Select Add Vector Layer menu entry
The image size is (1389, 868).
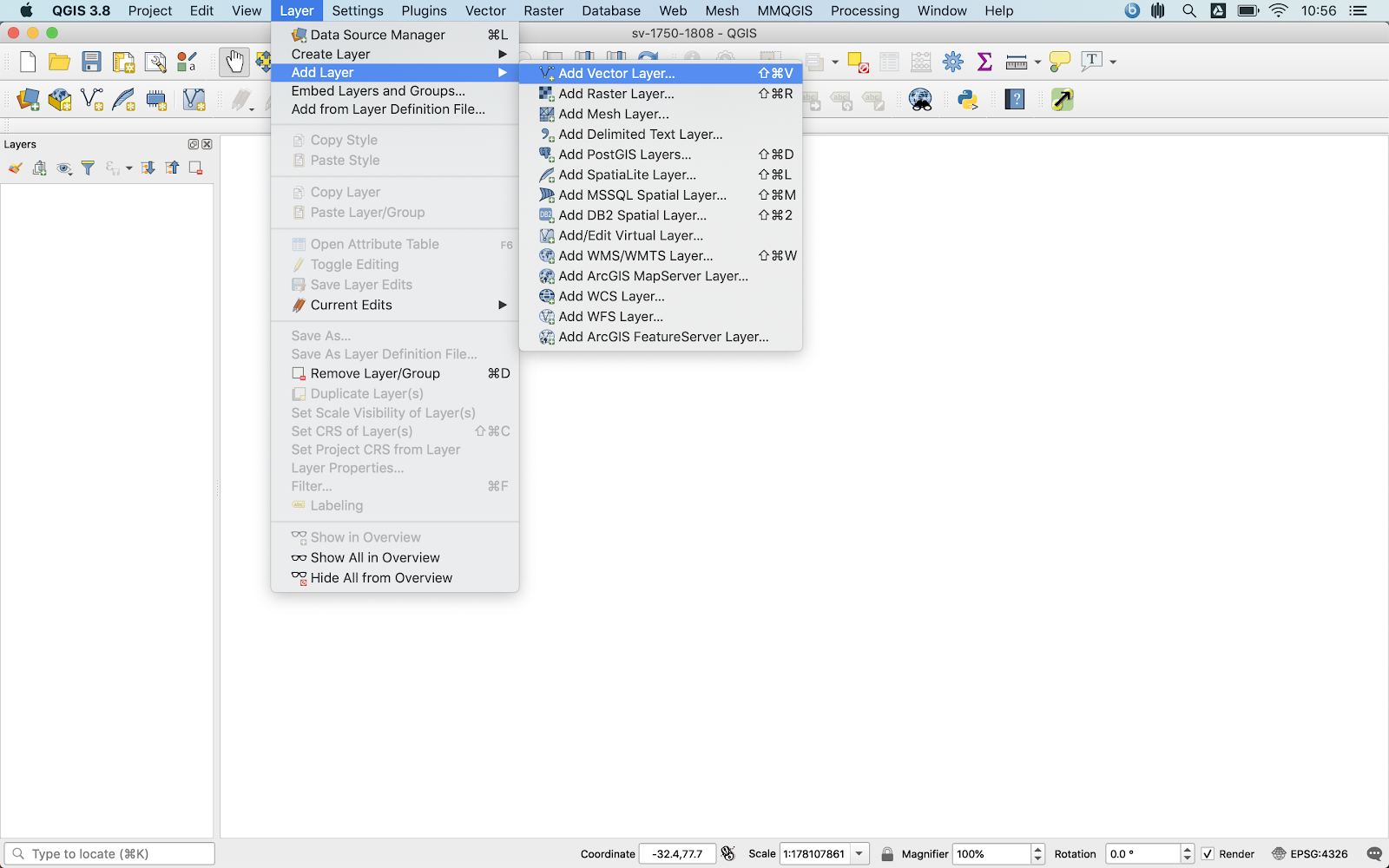(x=661, y=73)
